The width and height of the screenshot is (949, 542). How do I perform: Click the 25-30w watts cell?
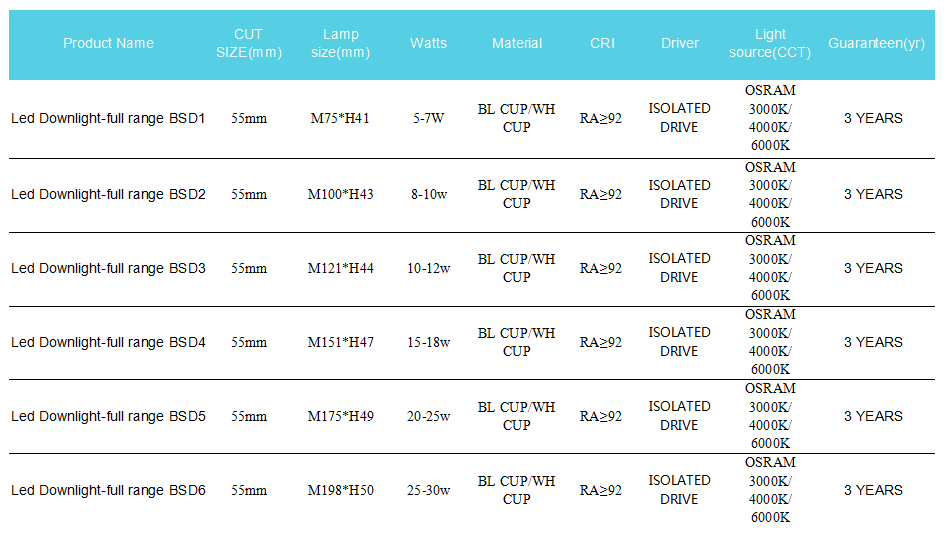pyautogui.click(x=429, y=491)
